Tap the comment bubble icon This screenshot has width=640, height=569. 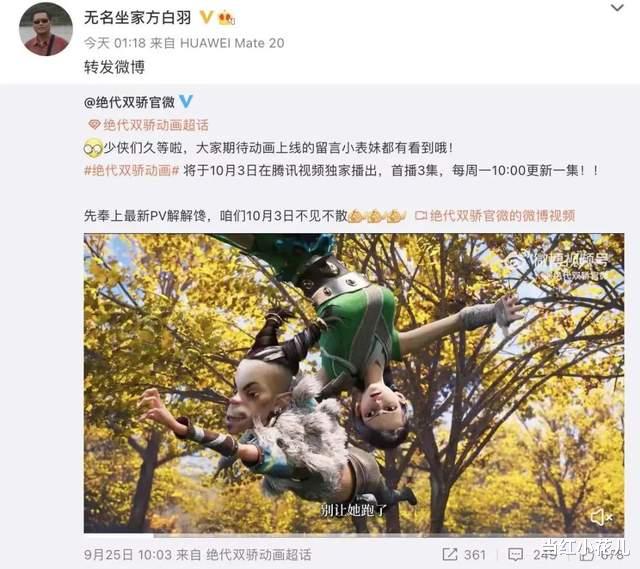(x=515, y=554)
